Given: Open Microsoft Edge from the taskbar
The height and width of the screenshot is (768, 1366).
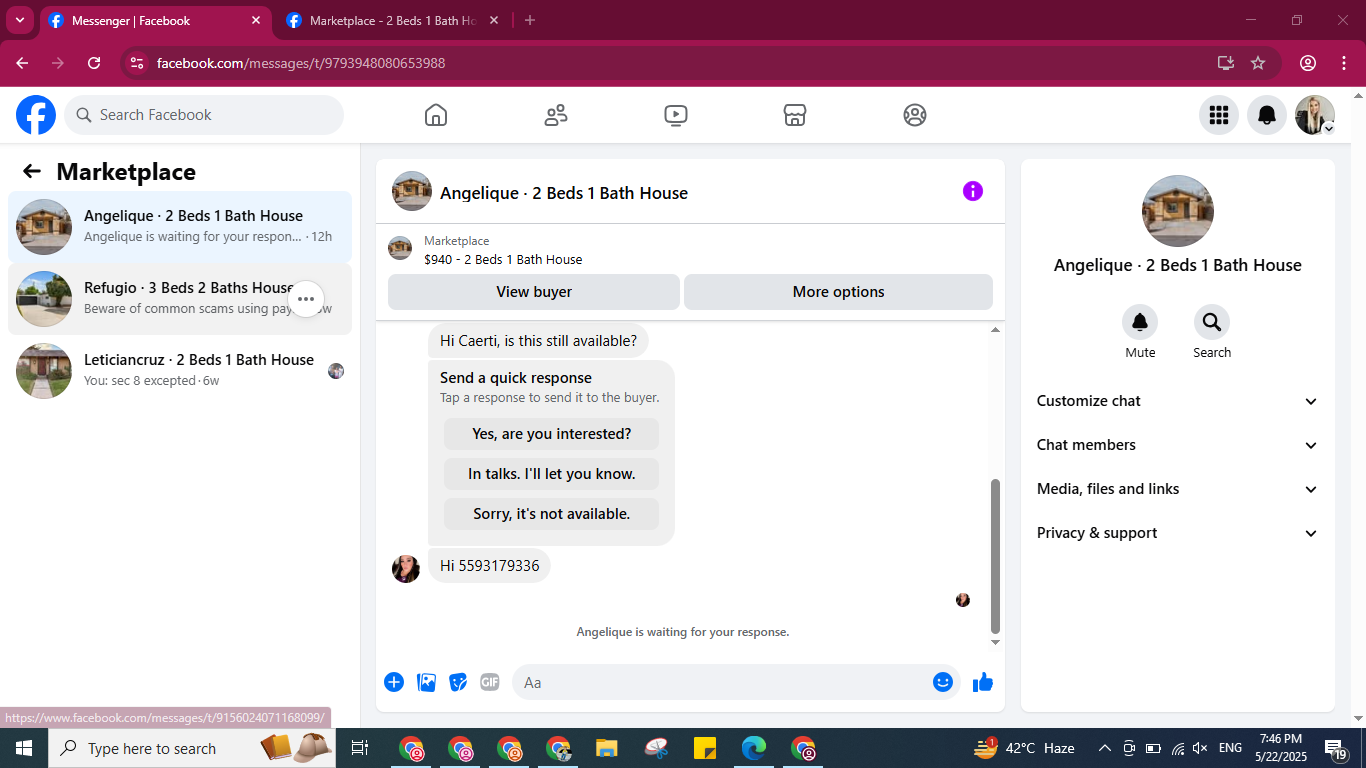Looking at the screenshot, I should pyautogui.click(x=754, y=748).
